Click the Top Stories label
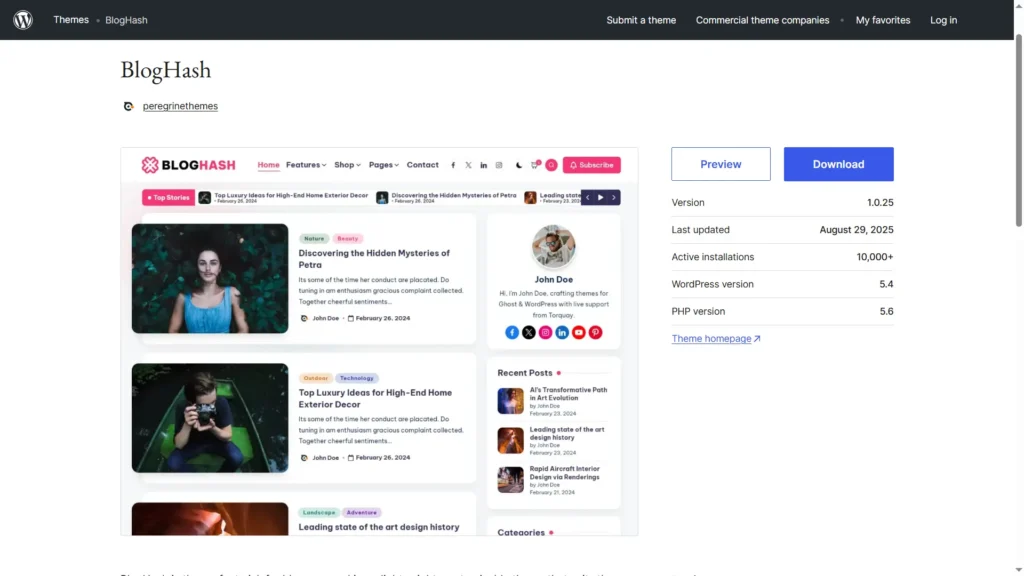1024x576 pixels. [168, 197]
